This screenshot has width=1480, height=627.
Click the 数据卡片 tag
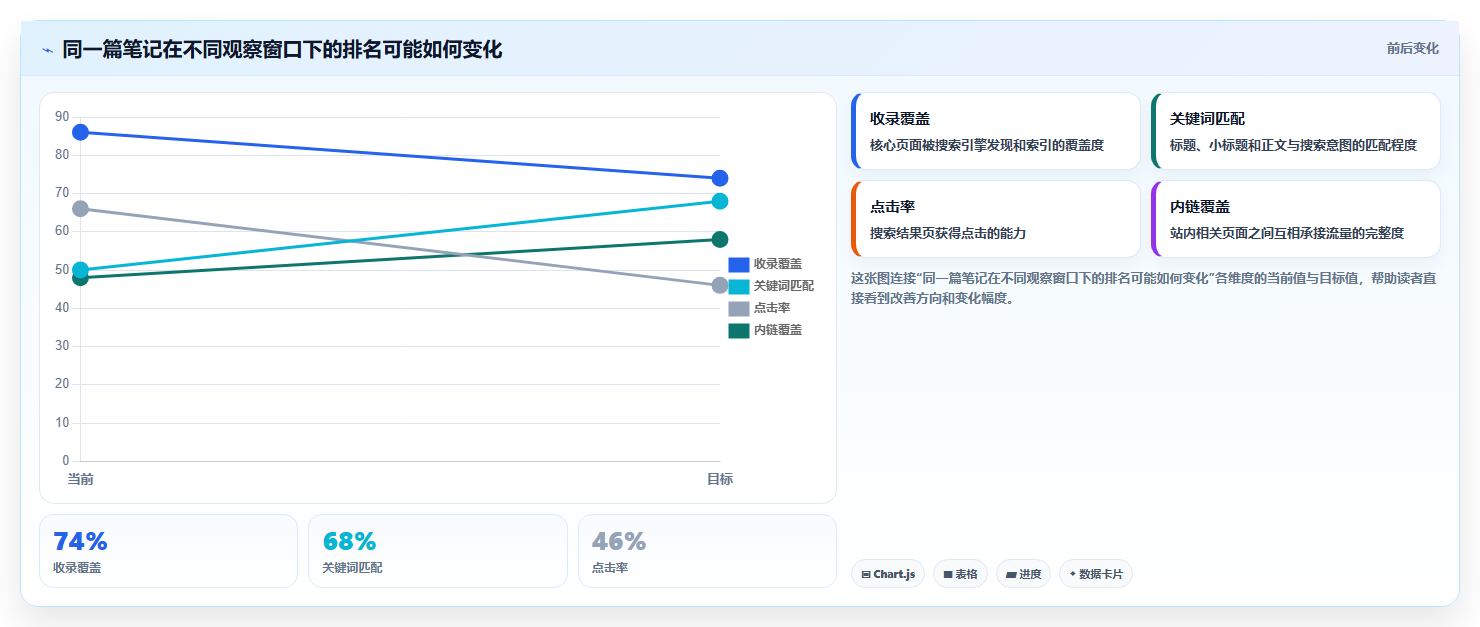1096,574
